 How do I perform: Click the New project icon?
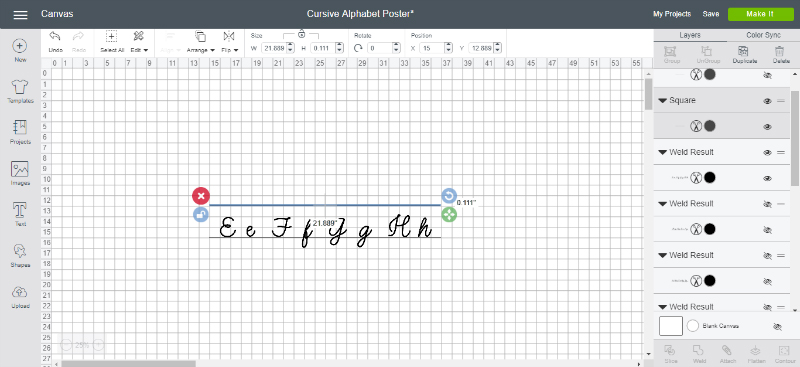[20, 46]
